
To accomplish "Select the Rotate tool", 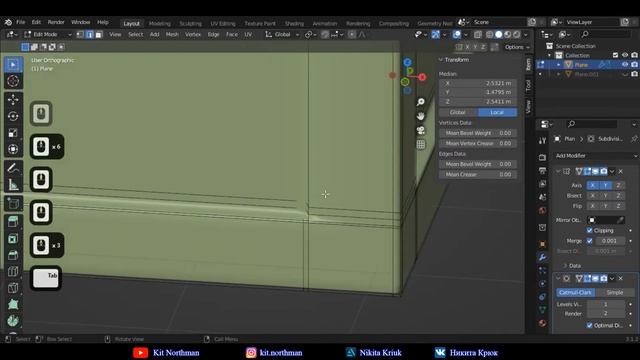I will tap(13, 116).
